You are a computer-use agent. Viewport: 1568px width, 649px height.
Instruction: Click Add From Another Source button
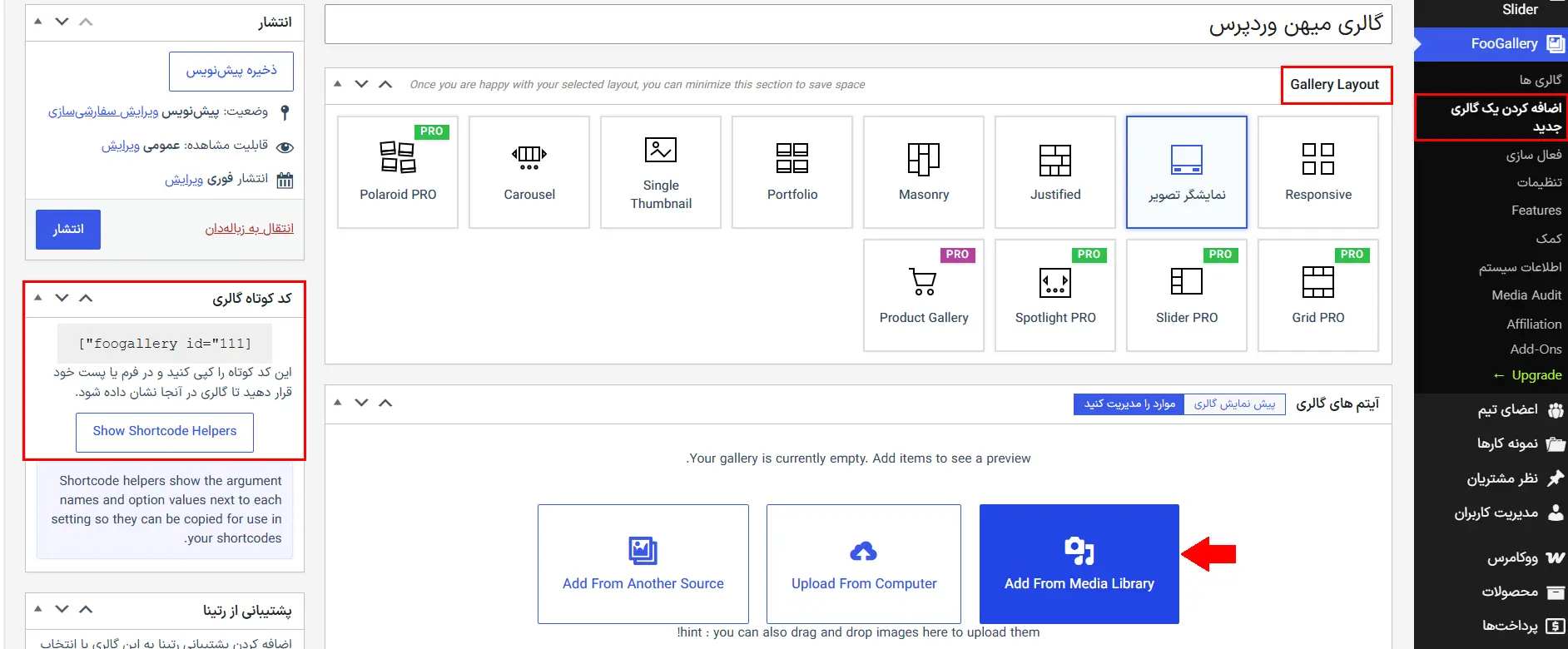coord(643,564)
